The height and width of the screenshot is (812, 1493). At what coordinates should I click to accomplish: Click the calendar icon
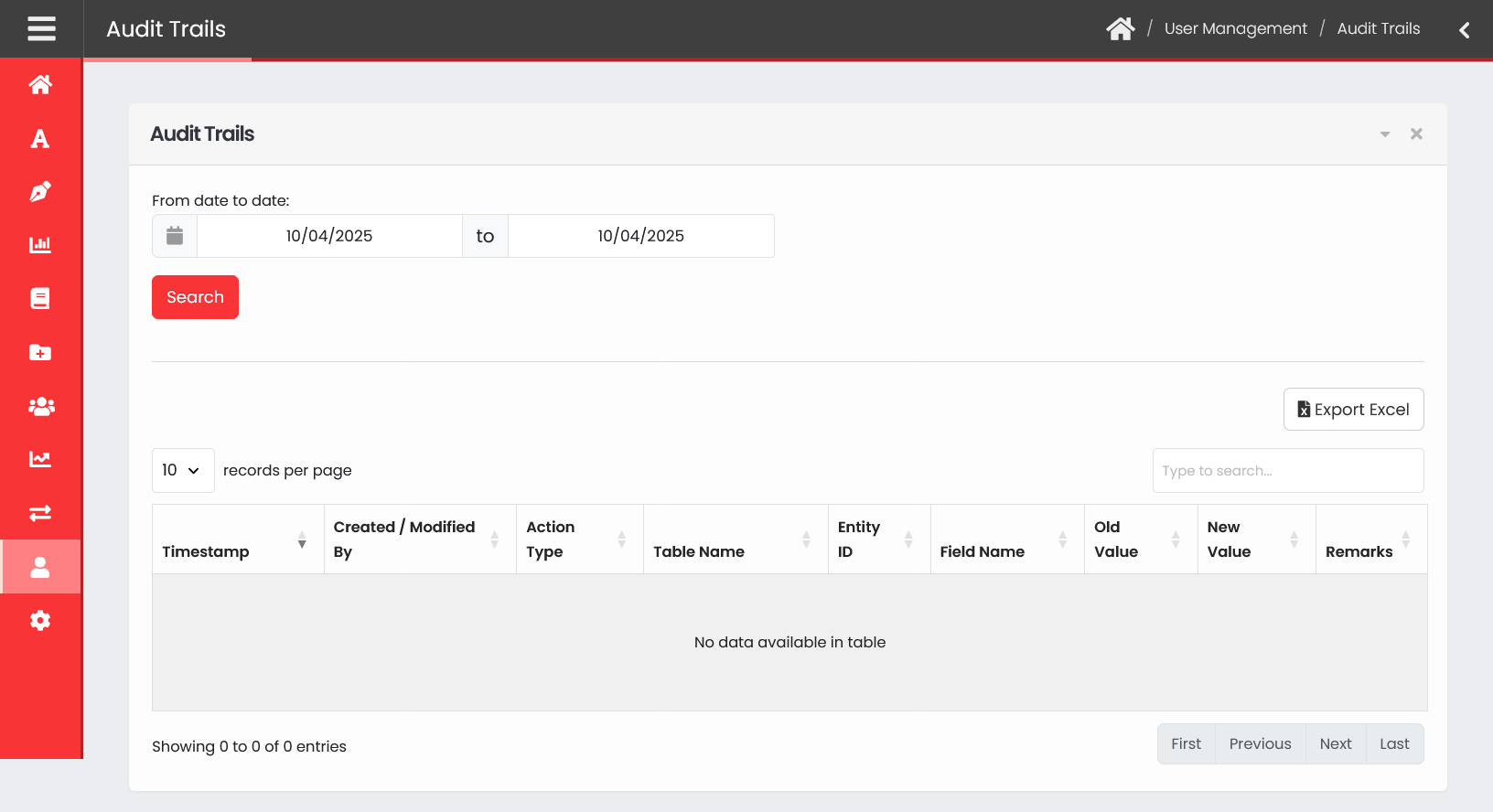(175, 236)
